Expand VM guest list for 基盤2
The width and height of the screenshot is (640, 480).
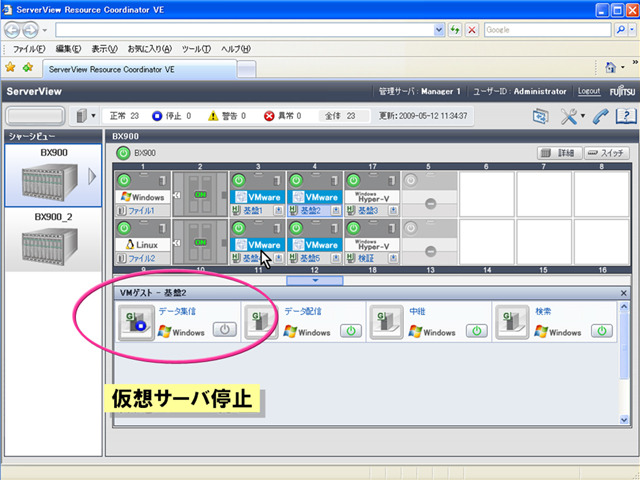336,210
